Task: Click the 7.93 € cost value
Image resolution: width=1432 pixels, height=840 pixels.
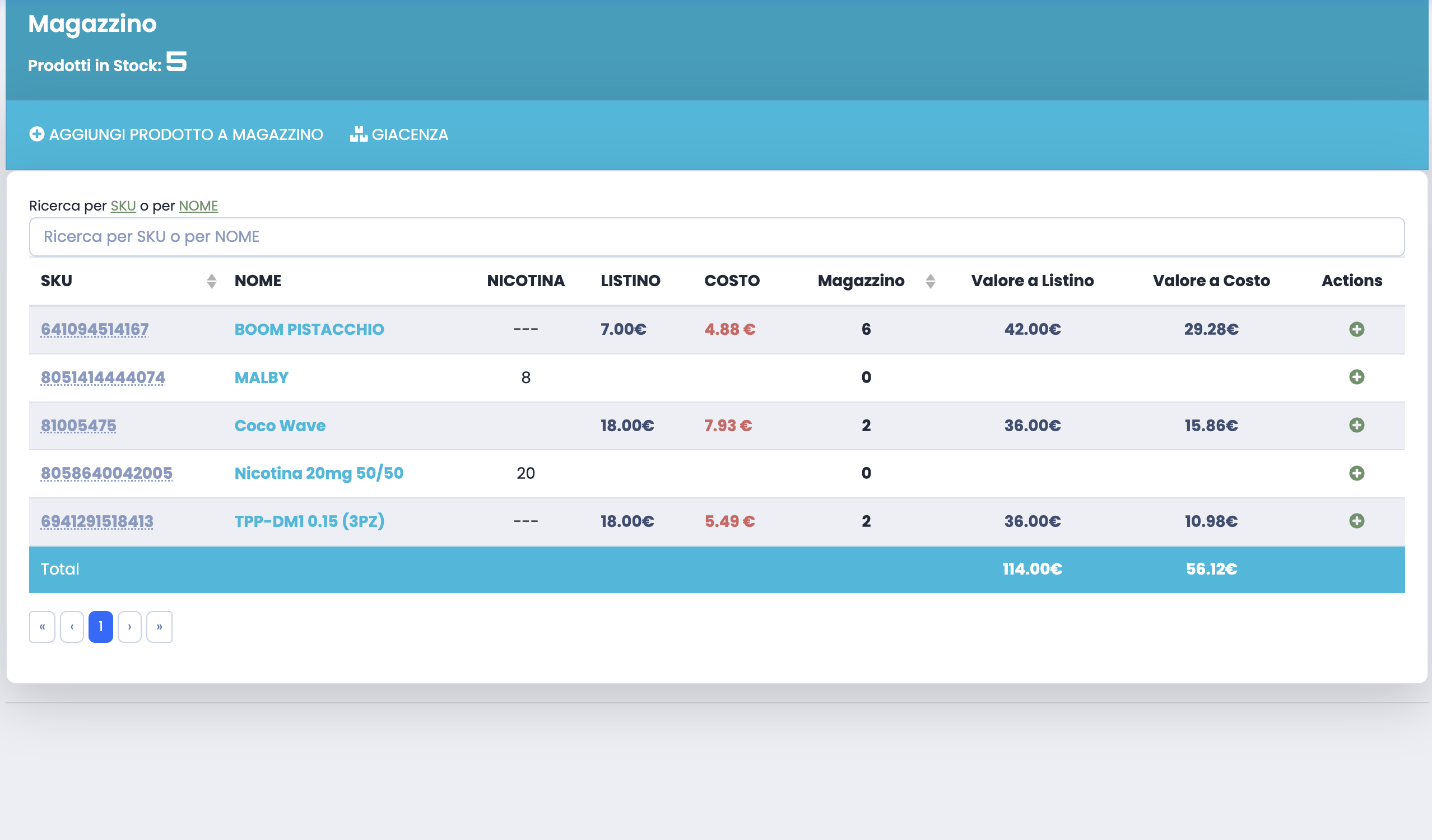Action: point(728,426)
